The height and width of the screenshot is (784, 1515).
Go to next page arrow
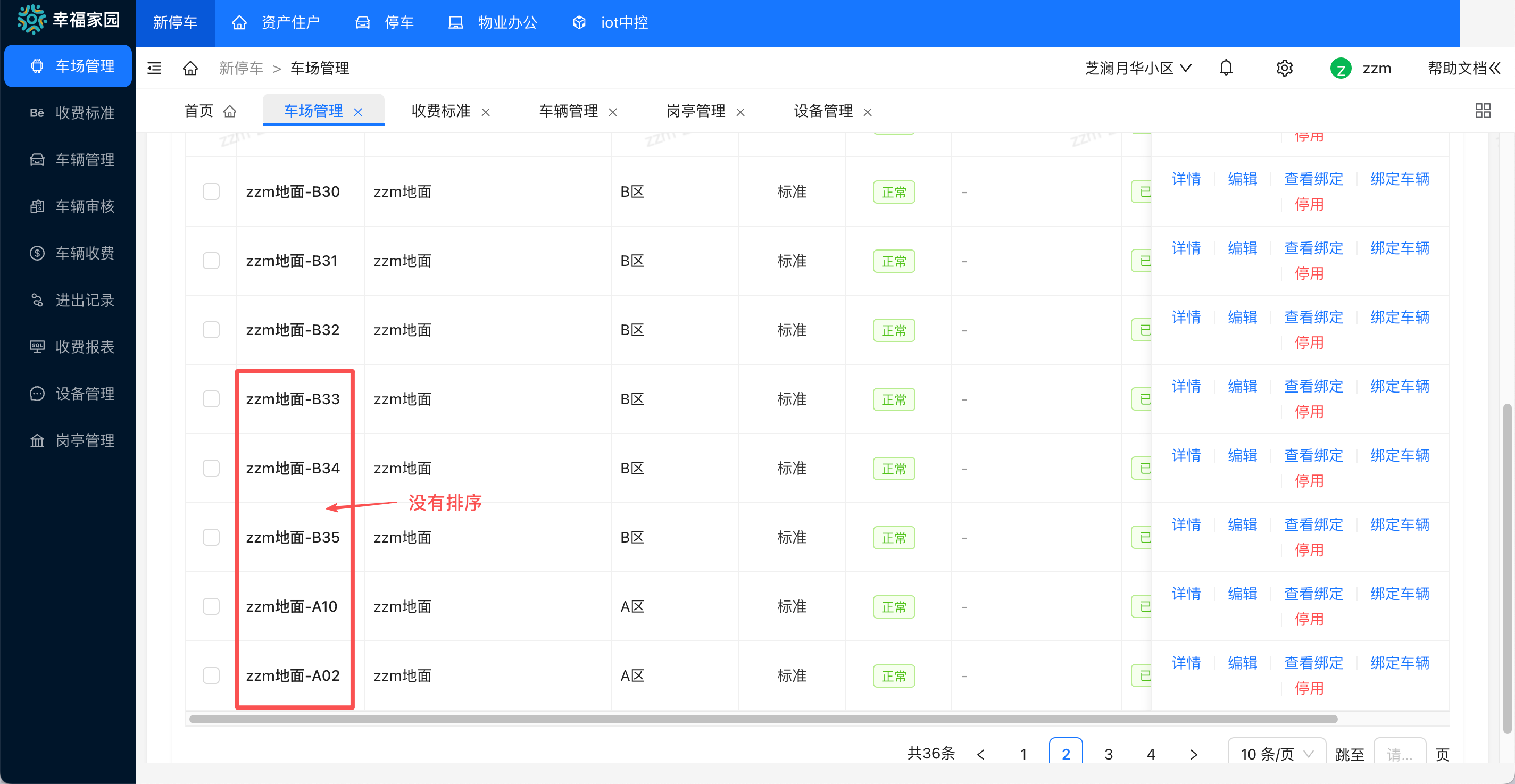pos(1193,754)
